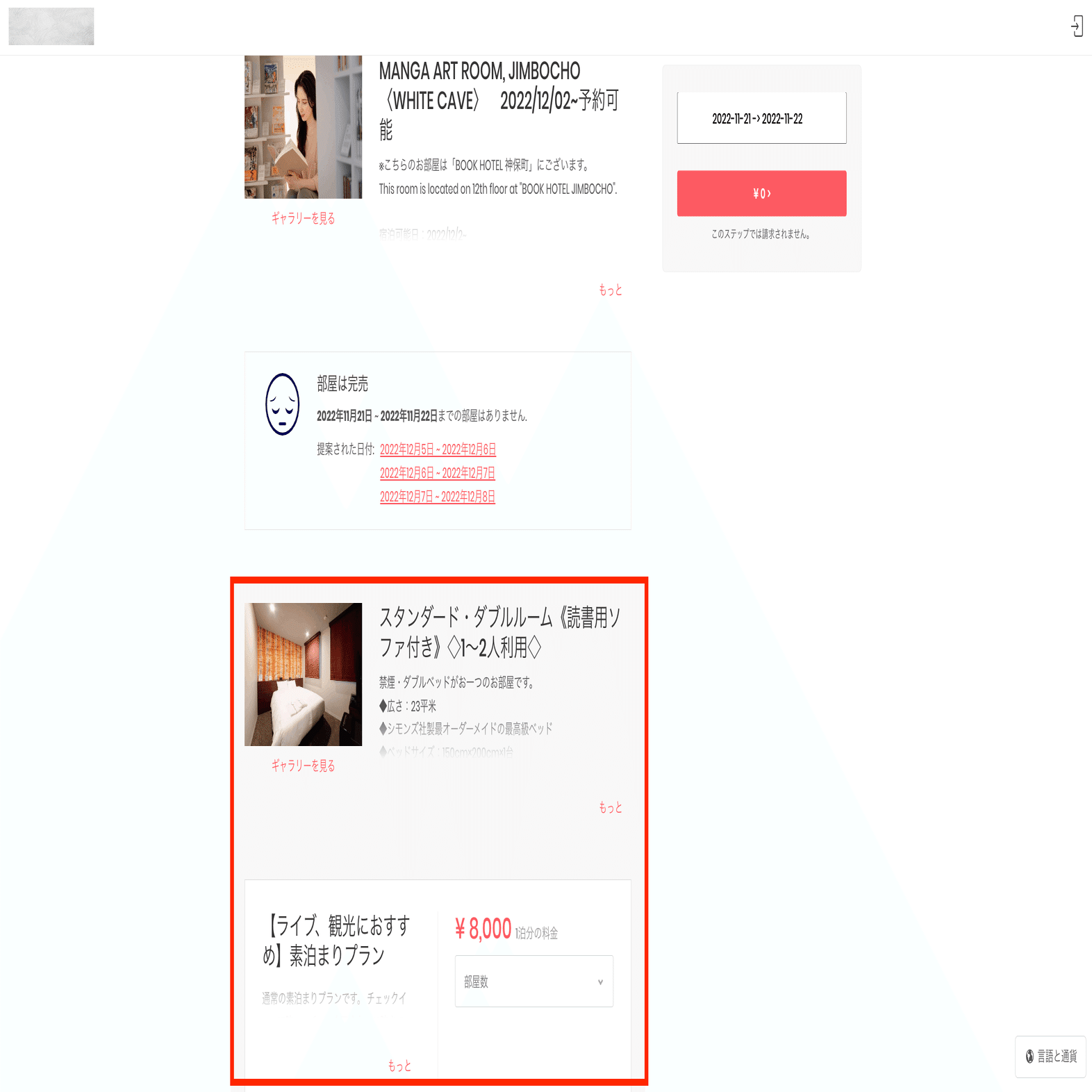This screenshot has width=1092, height=1092.
Task: Open the MANGA ART ROOM gallery link
Action: 303,218
